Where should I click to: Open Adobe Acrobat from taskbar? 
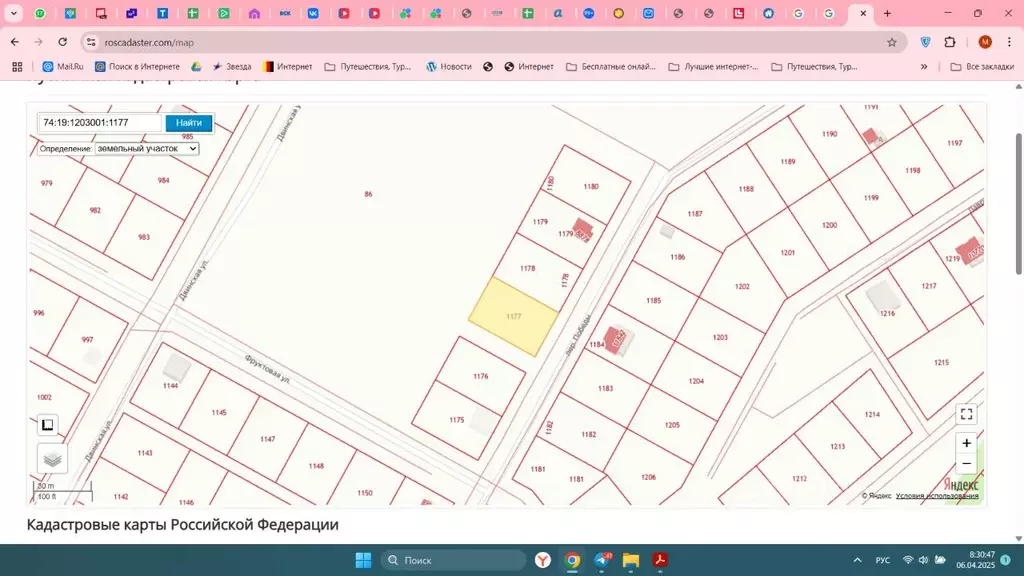pyautogui.click(x=660, y=560)
